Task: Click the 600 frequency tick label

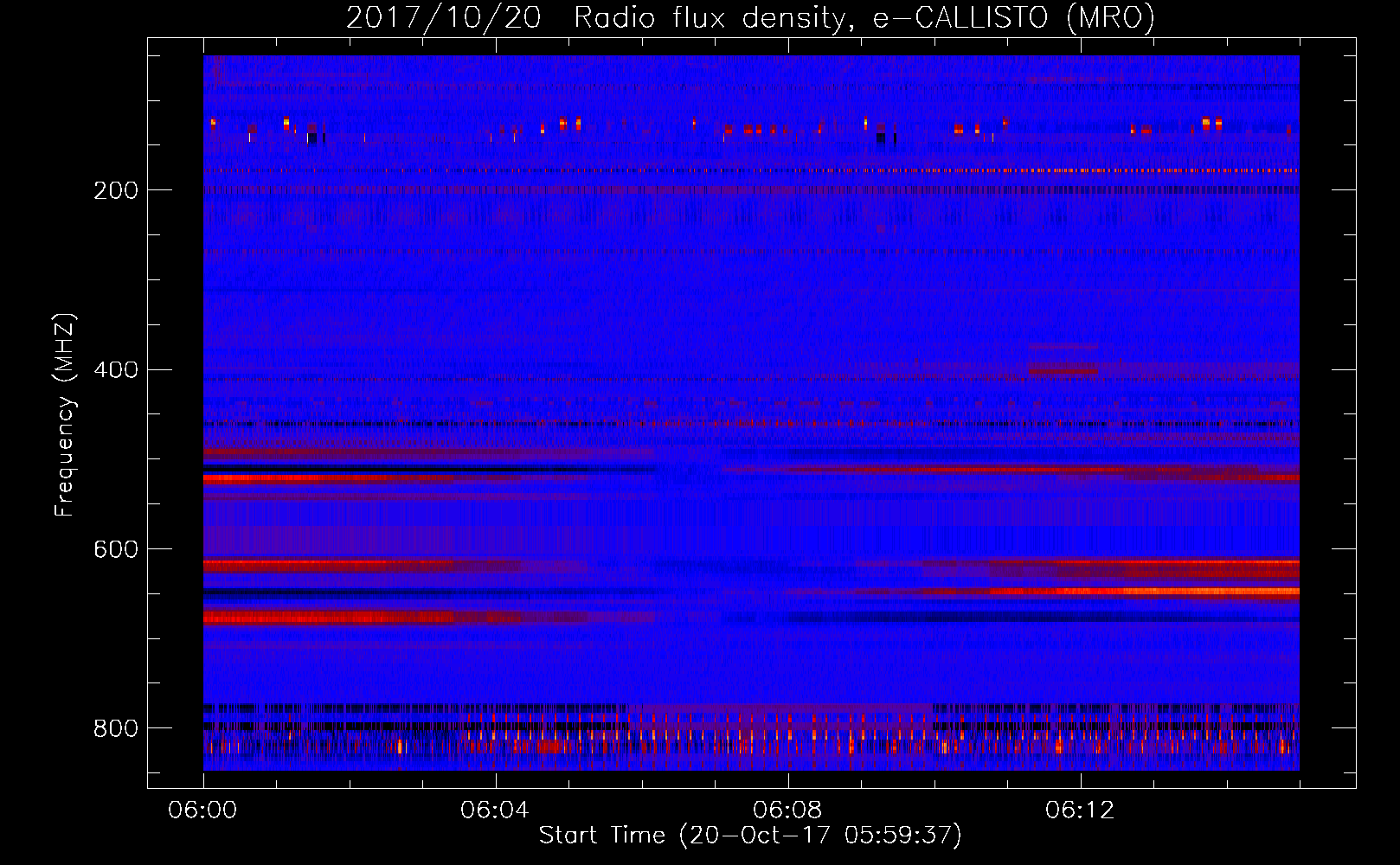Action: [x=116, y=550]
